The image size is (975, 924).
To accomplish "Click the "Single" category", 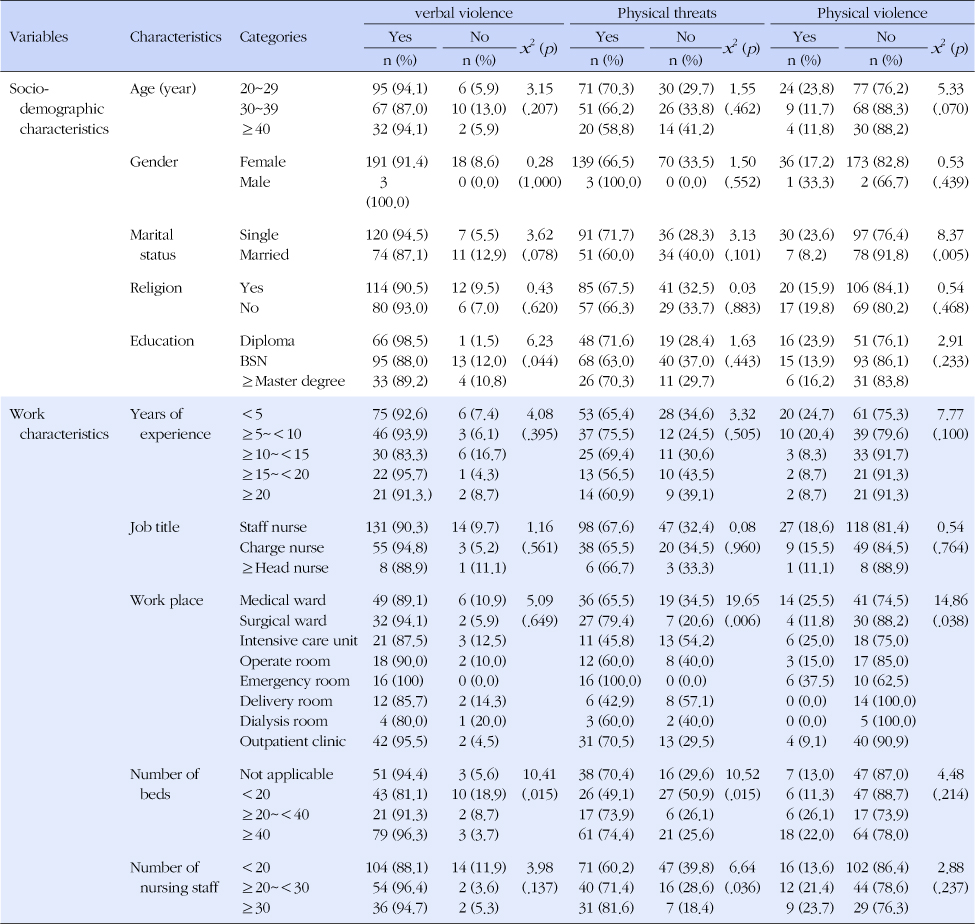I will [x=259, y=235].
